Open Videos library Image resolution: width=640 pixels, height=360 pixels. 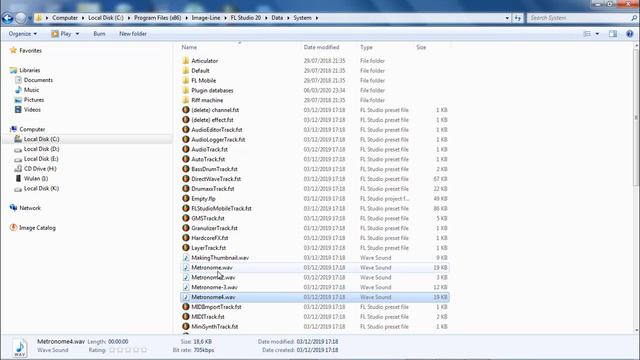click(32, 109)
